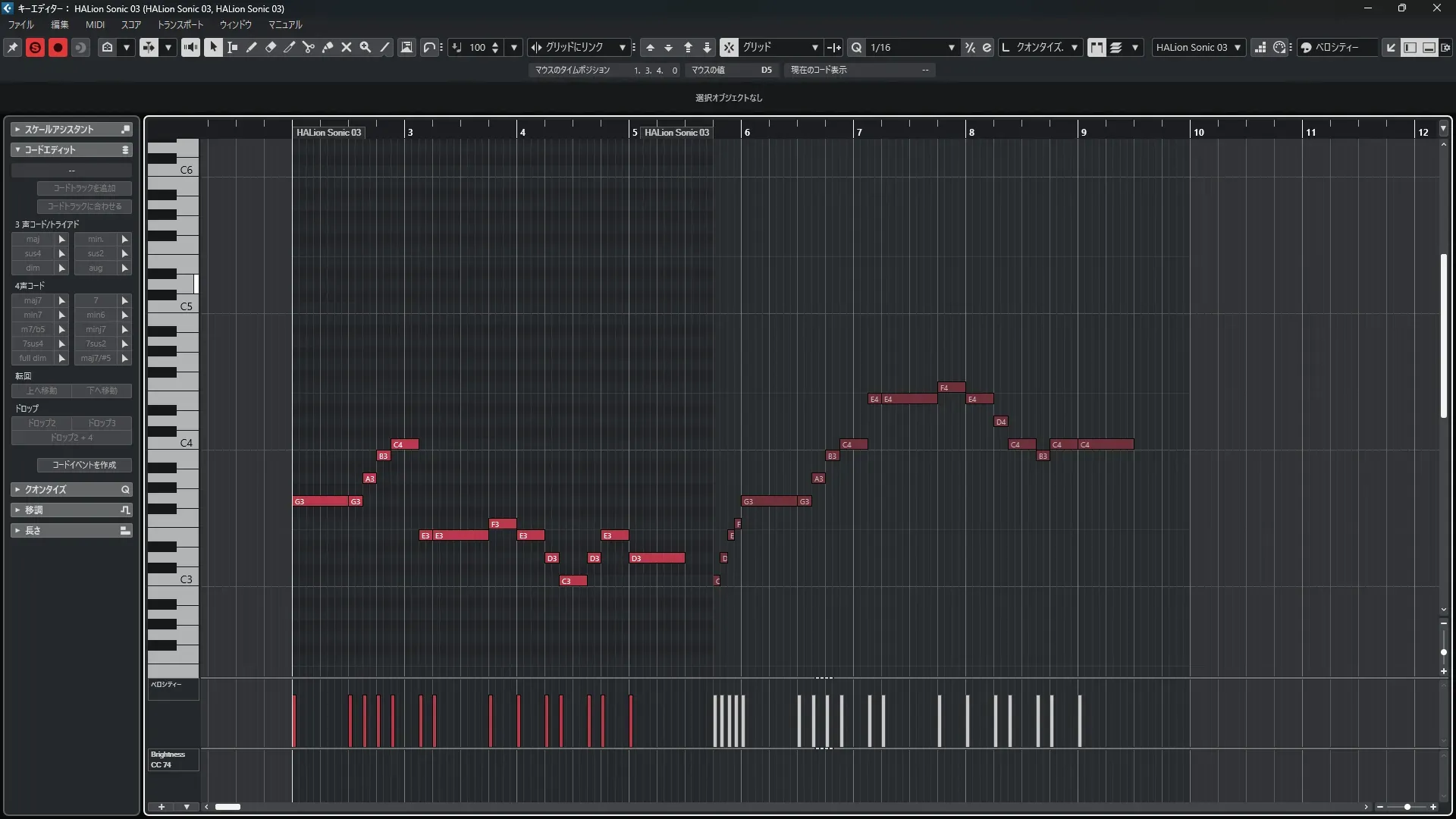
Task: Click bar 10 on the ruler
Action: pyautogui.click(x=1198, y=132)
